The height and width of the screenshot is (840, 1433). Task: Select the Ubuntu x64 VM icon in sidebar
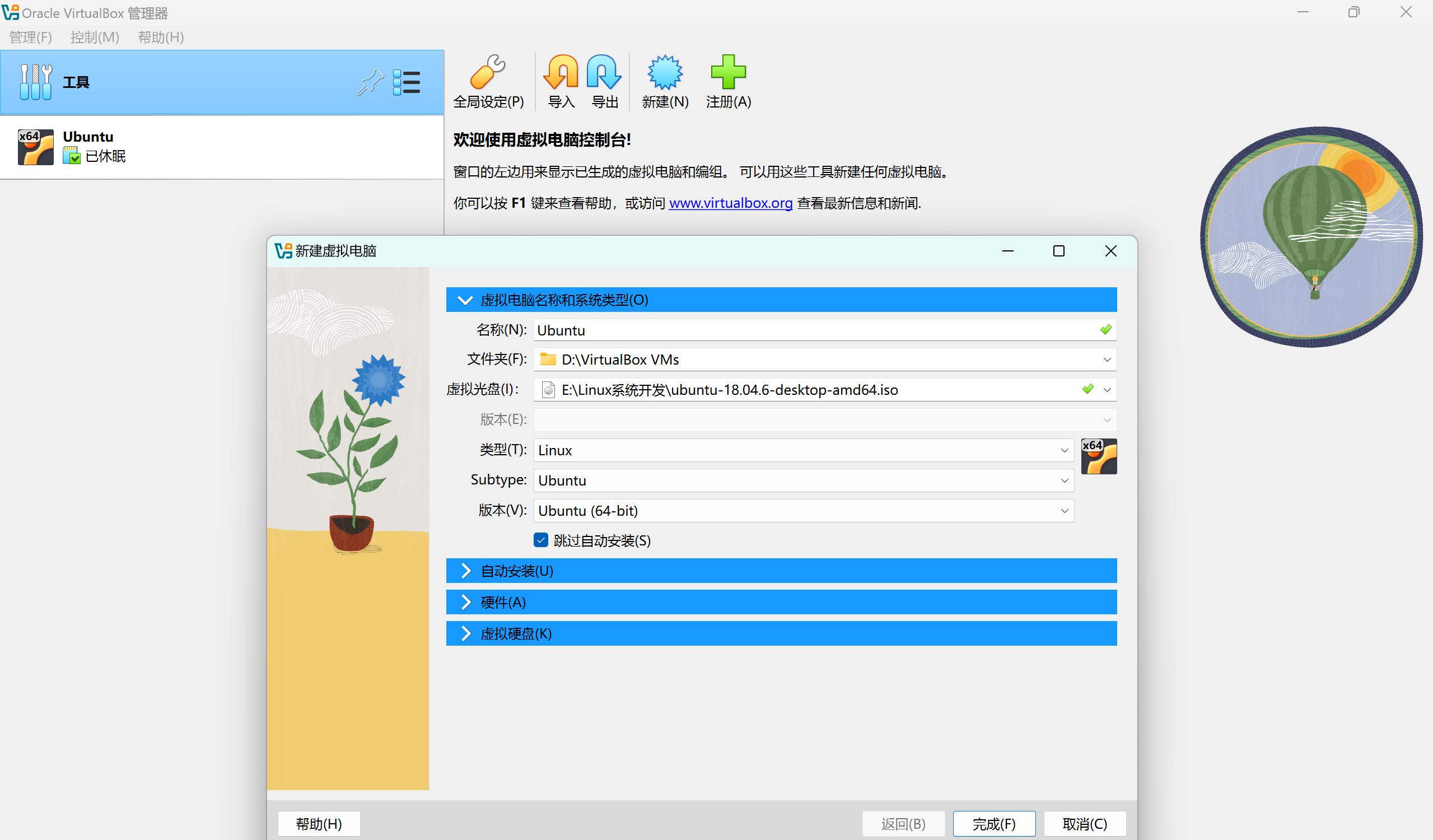(35, 147)
